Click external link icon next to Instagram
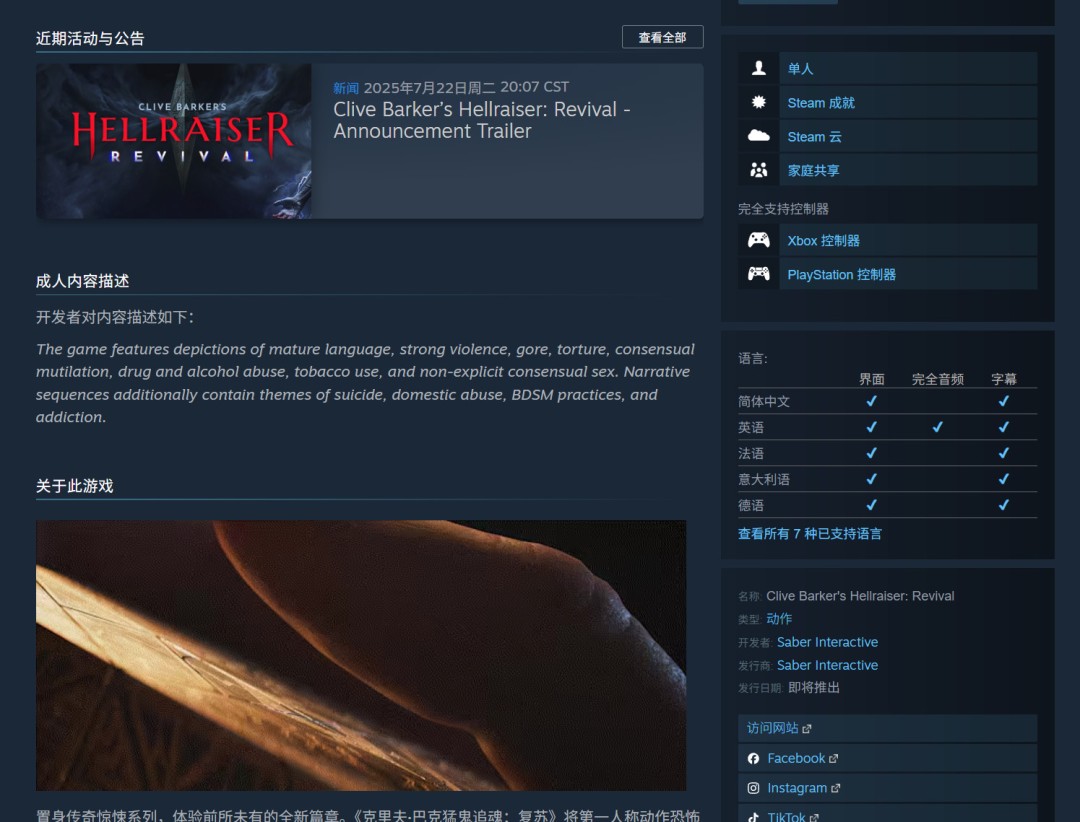Screen dimensions: 1080x822 point(835,788)
